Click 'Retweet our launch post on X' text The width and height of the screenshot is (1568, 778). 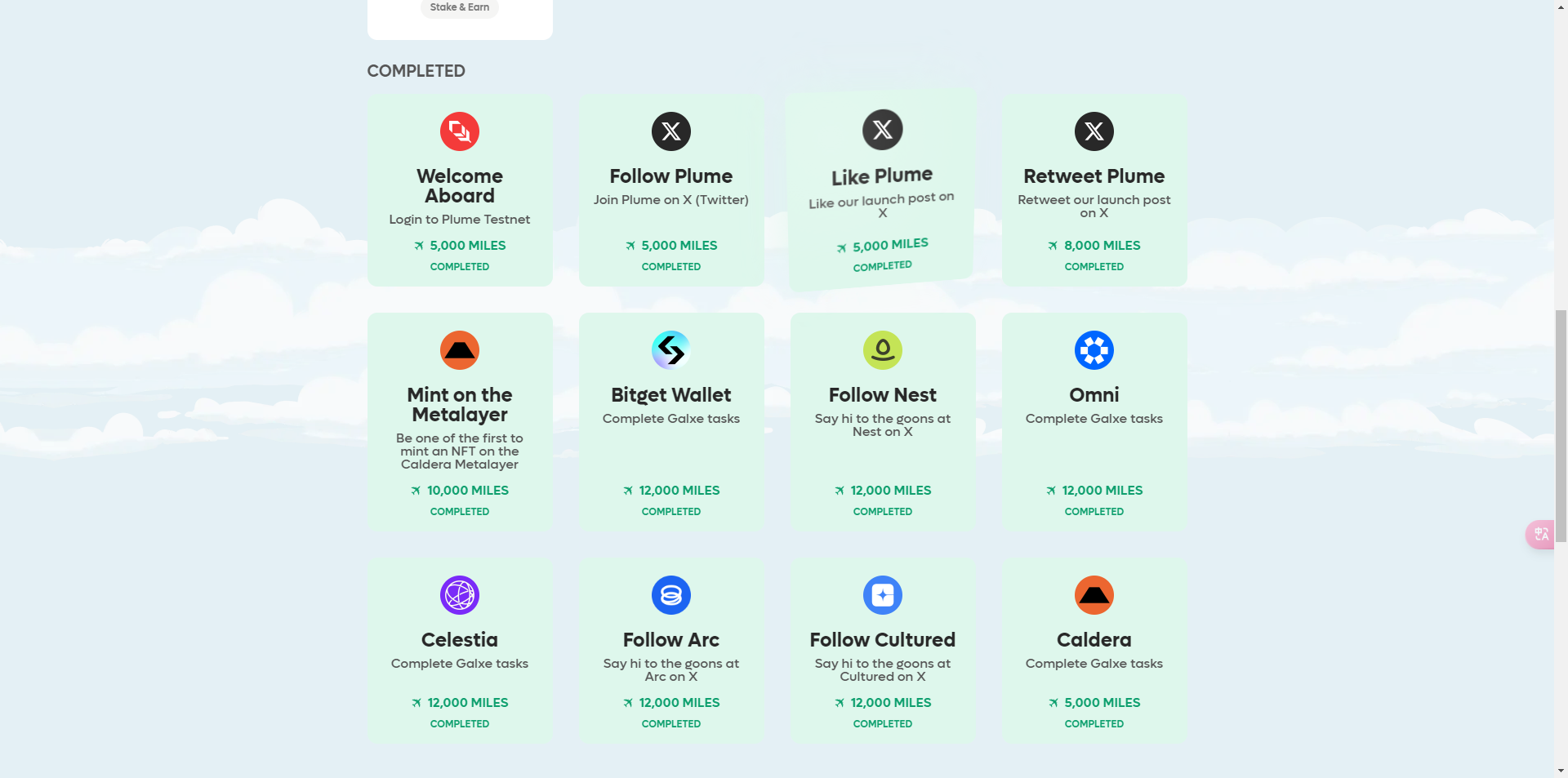click(1094, 207)
